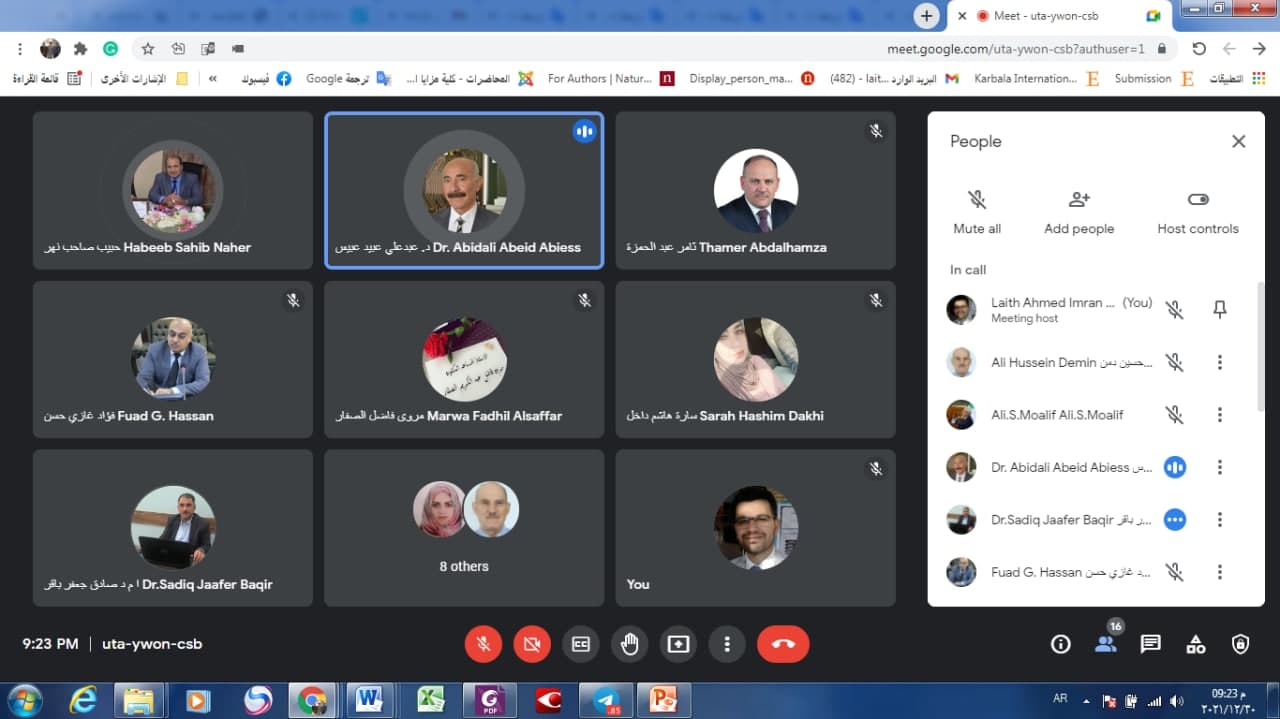Open the chat with everyone panel
The image size is (1280, 719).
pyautogui.click(x=1150, y=644)
